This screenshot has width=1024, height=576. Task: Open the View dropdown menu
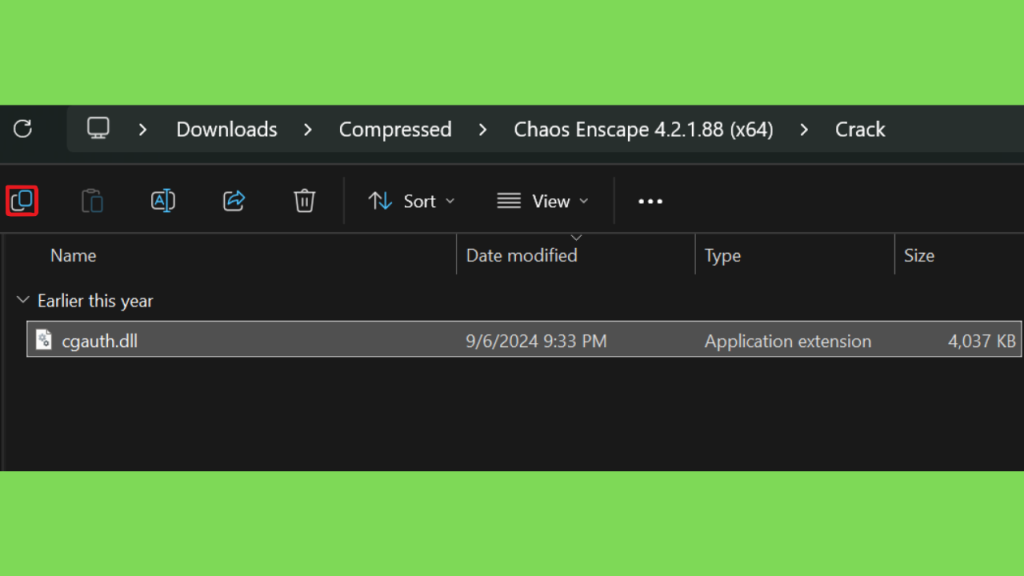click(542, 201)
